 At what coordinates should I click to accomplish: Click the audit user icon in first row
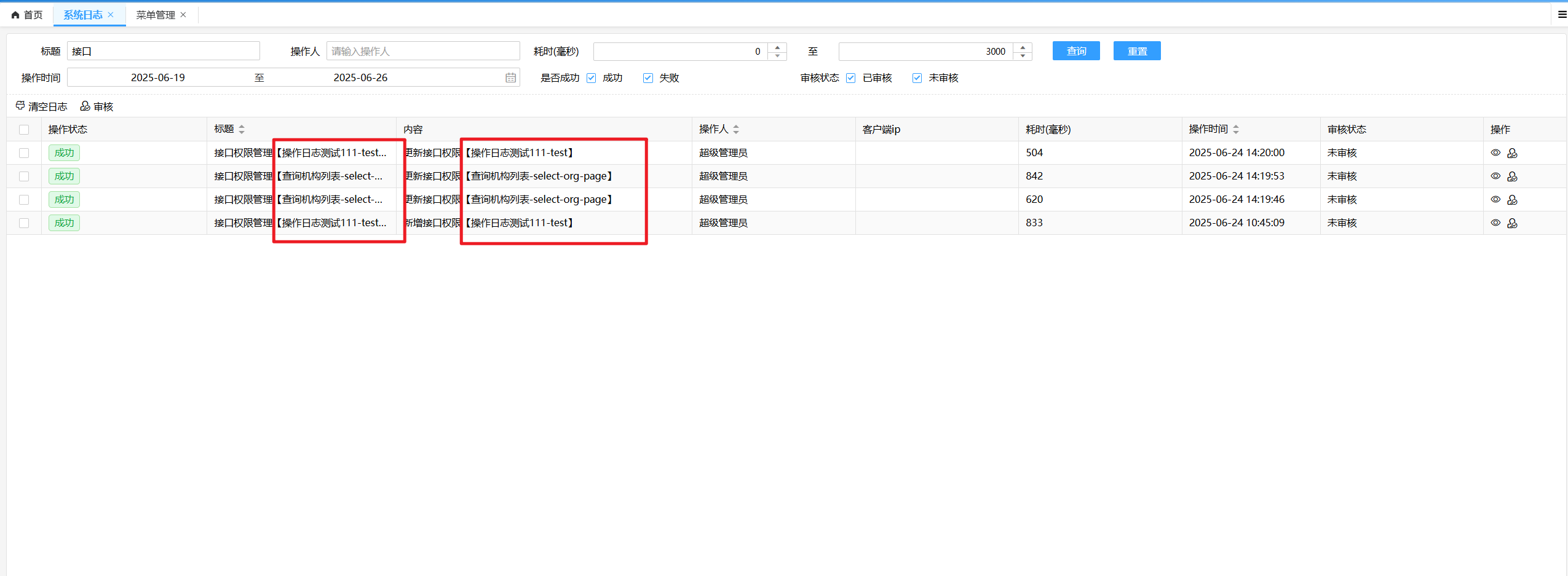1512,153
